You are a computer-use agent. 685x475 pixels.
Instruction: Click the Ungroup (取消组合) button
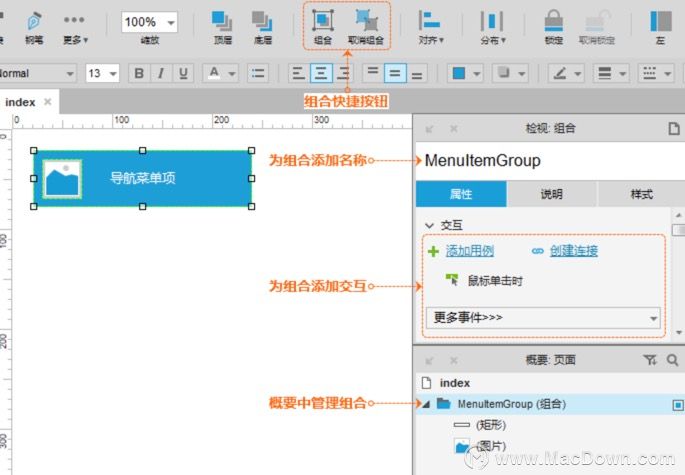pyautogui.click(x=366, y=27)
